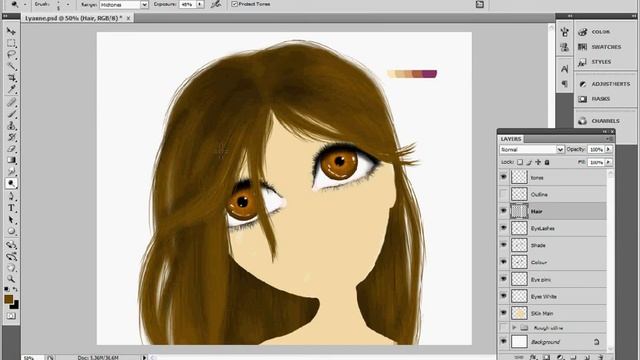
Task: Hide the Colour layer
Action: click(x=504, y=262)
